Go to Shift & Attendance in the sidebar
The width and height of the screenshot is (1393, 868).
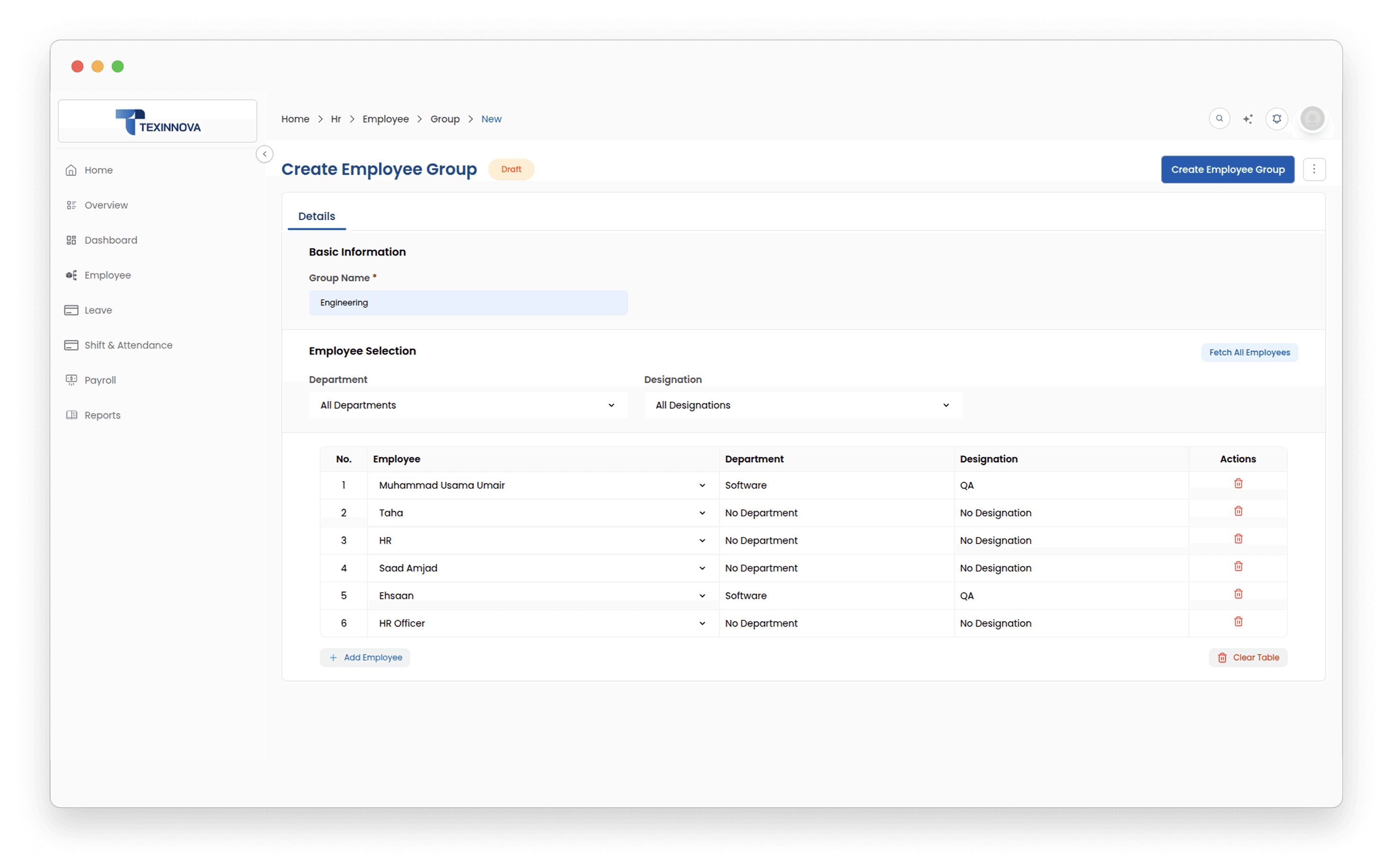(128, 345)
